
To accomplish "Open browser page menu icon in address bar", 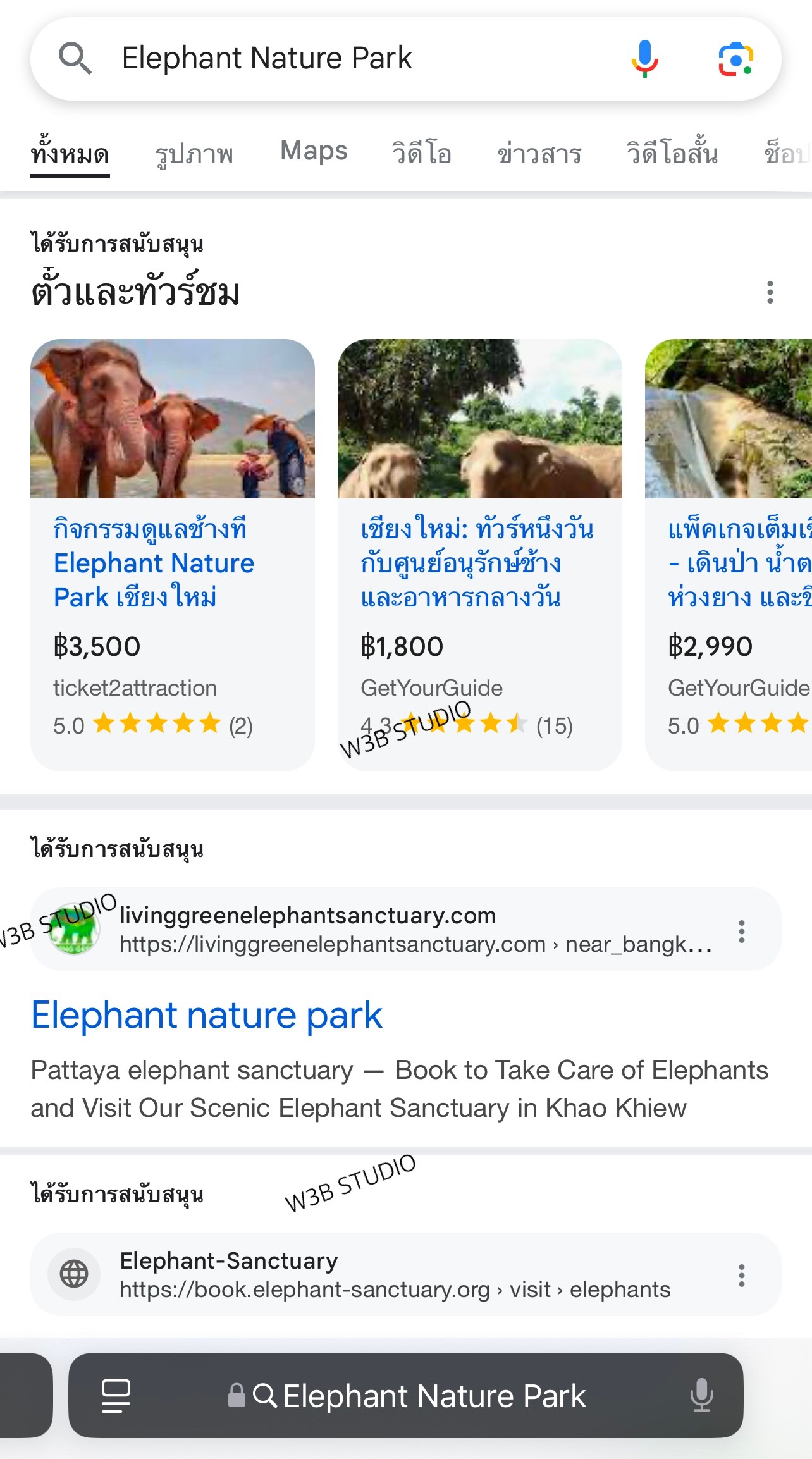I will (x=116, y=1396).
